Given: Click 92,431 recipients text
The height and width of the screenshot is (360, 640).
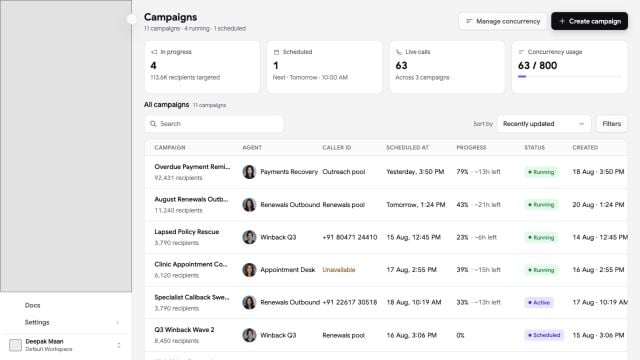Looking at the screenshot, I should coord(178,178).
